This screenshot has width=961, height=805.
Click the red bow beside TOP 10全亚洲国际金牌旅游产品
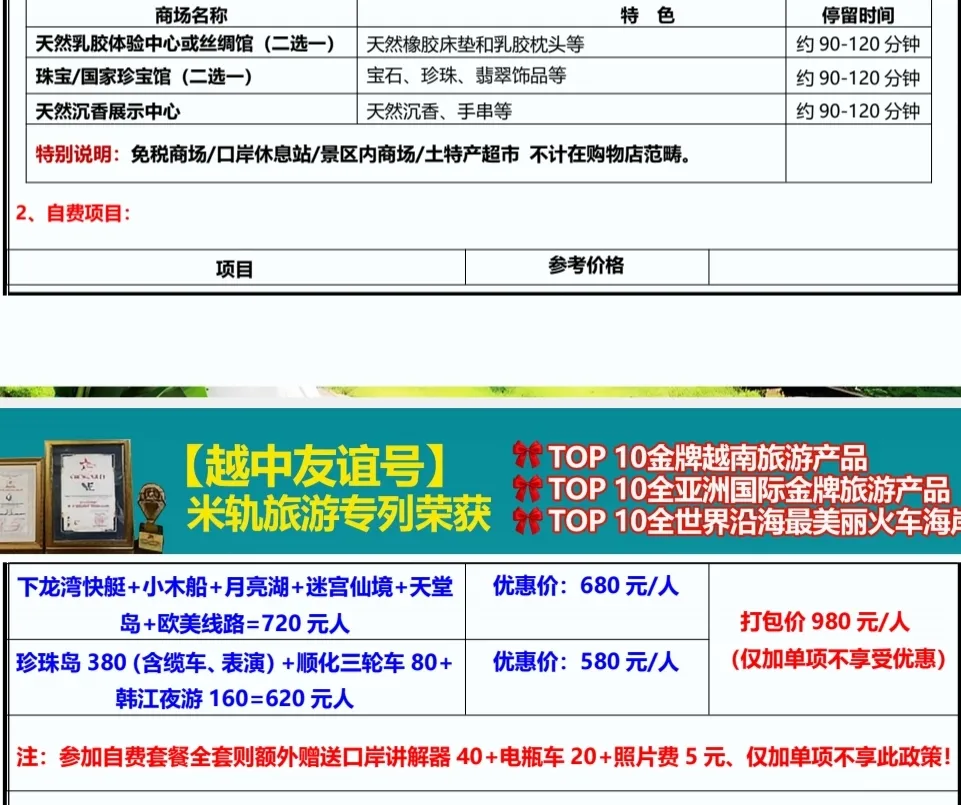pyautogui.click(x=526, y=489)
